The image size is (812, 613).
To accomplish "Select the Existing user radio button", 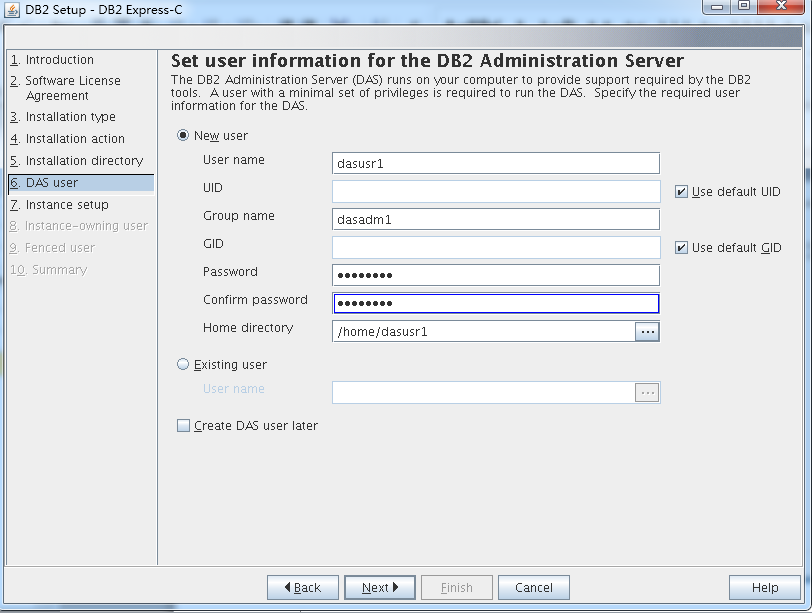I will point(183,364).
